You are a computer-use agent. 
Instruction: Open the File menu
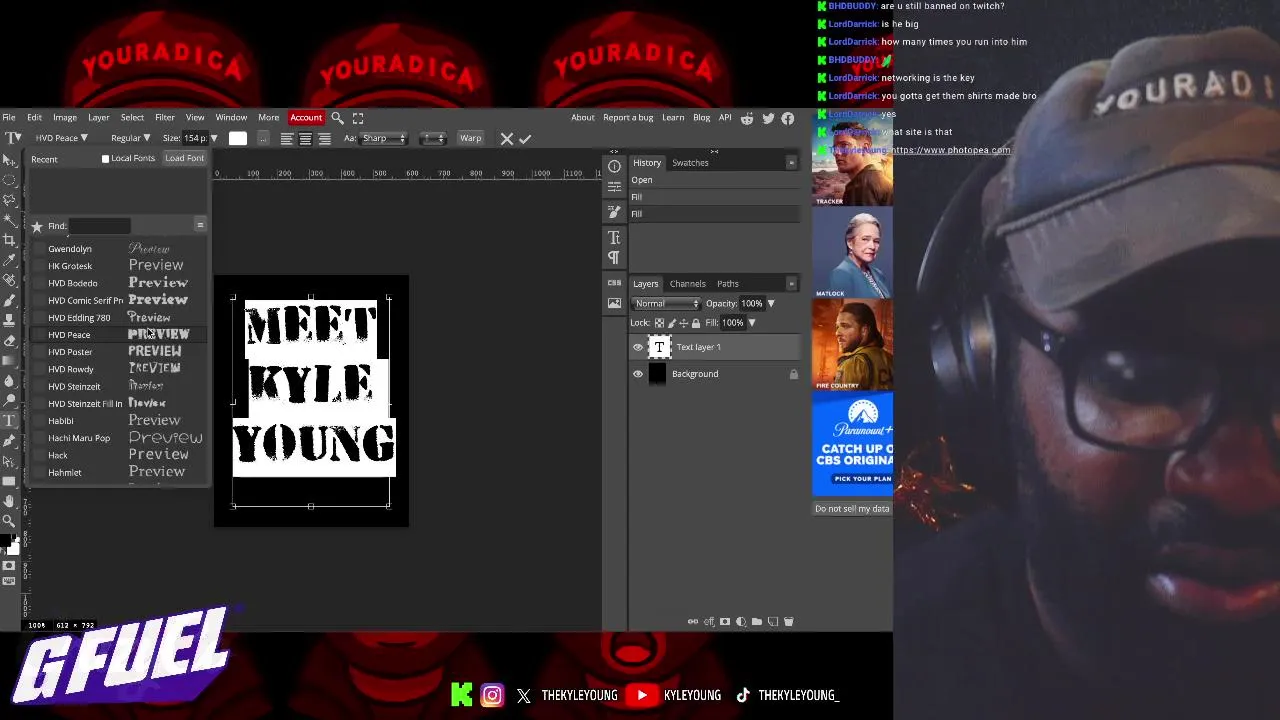click(x=8, y=118)
